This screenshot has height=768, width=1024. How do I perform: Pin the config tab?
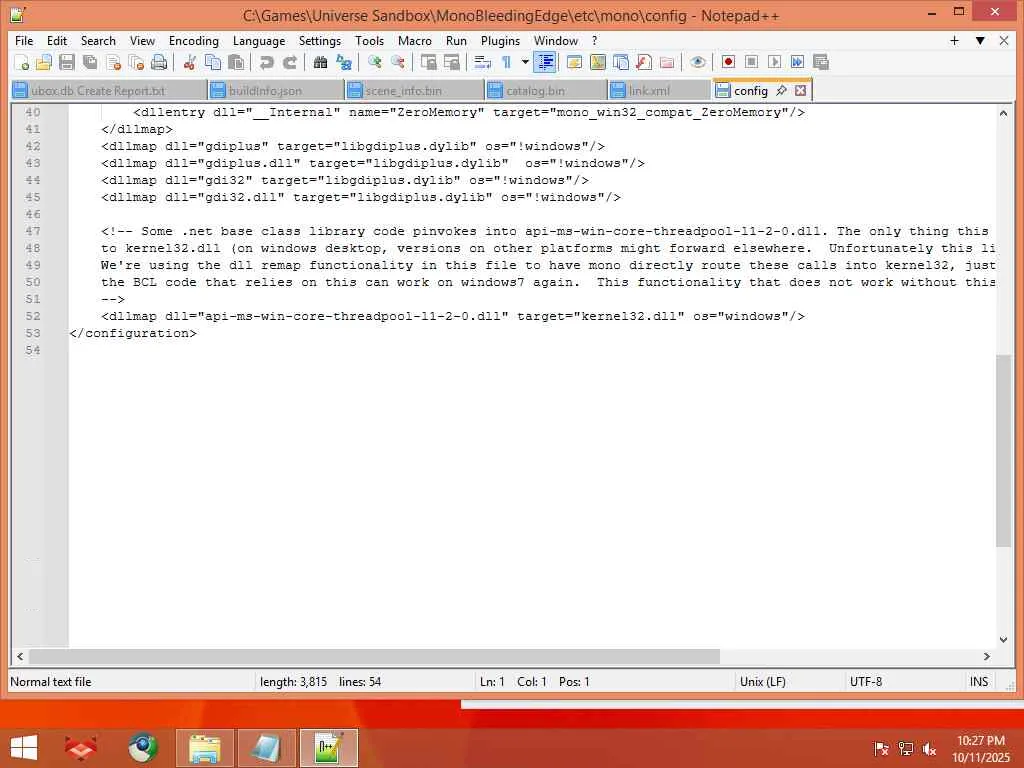[x=781, y=91]
